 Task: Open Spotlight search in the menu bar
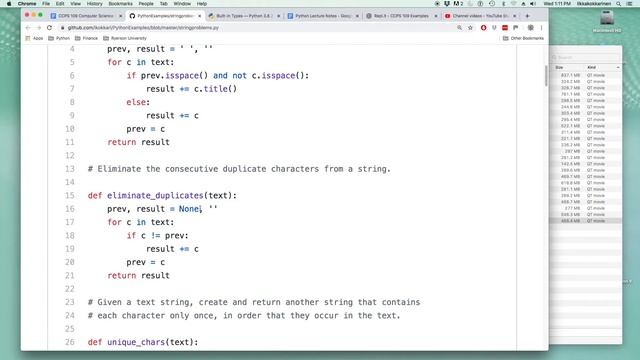619,4
